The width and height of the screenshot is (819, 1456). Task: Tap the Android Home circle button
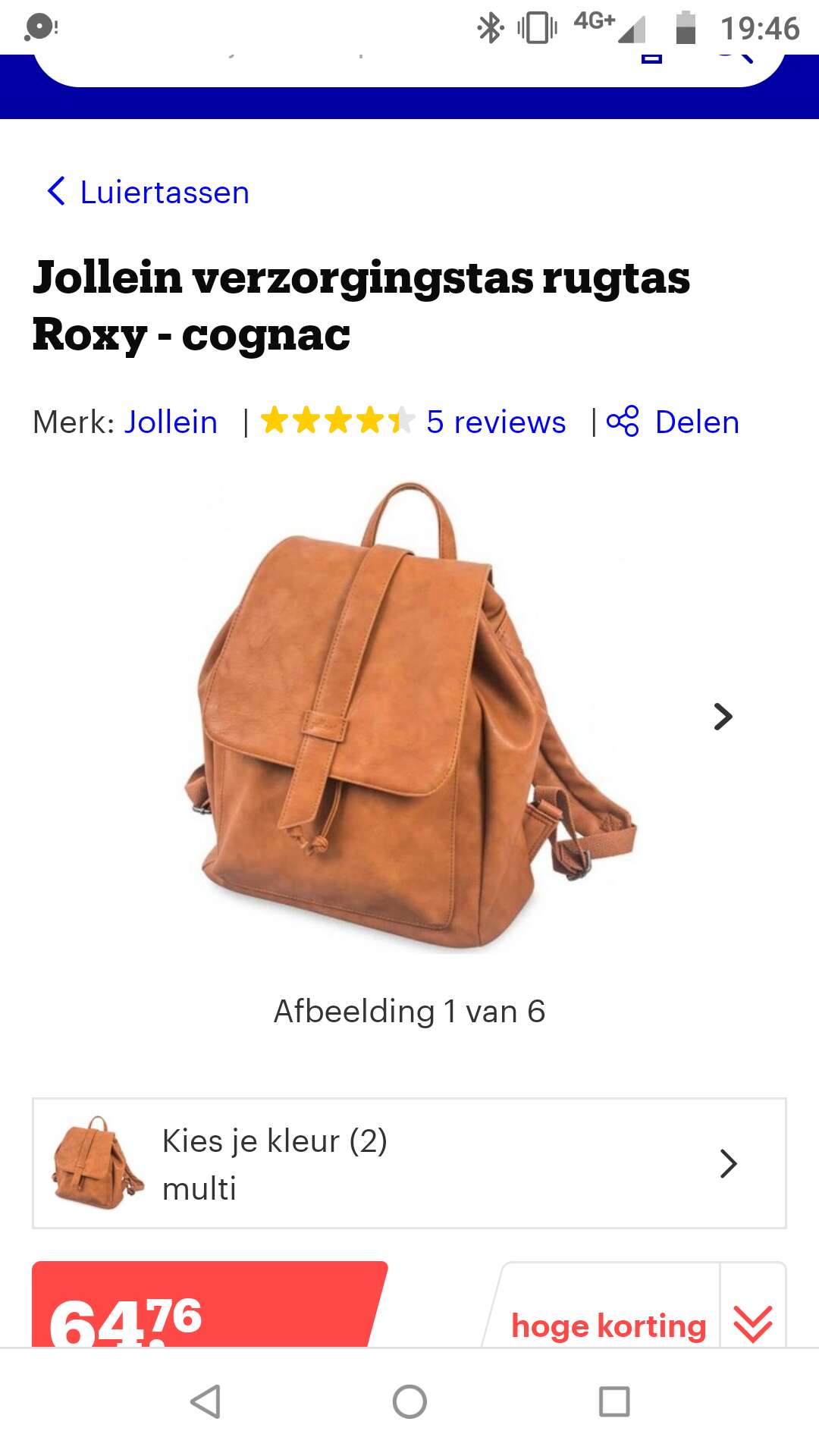click(409, 1401)
